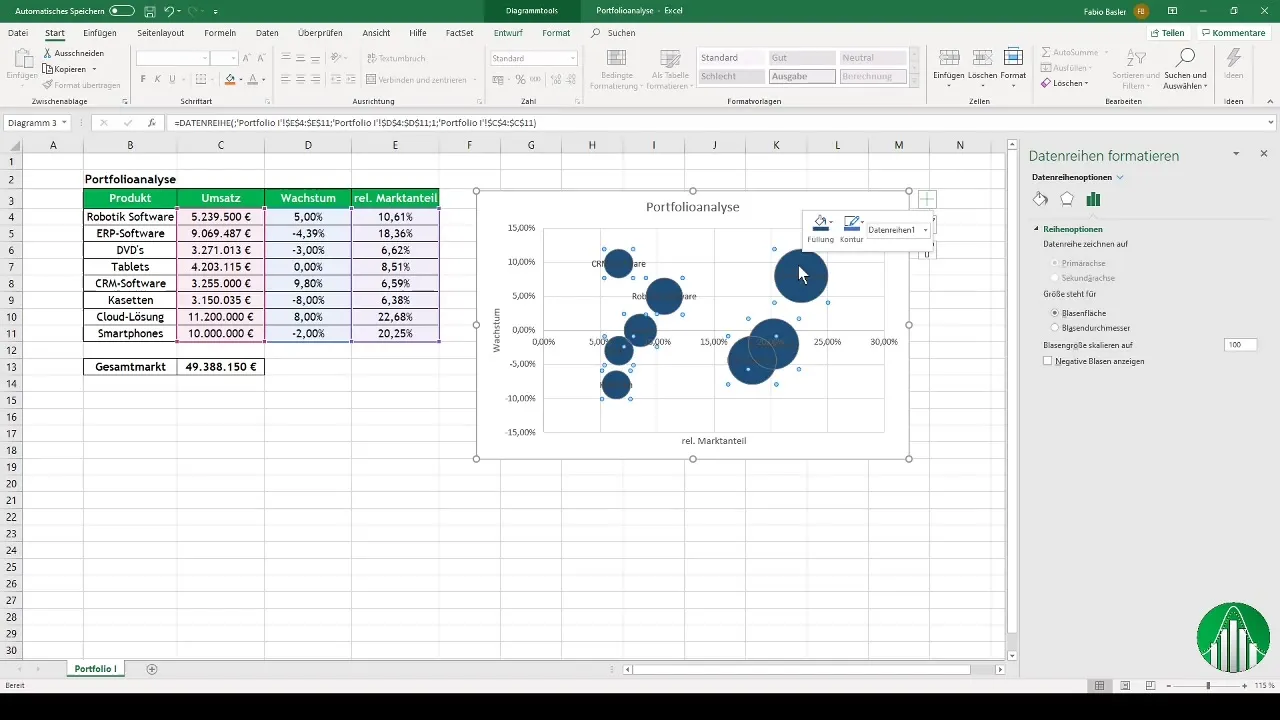Collapse the Reihenoptionen section
1280x720 pixels.
[1037, 229]
